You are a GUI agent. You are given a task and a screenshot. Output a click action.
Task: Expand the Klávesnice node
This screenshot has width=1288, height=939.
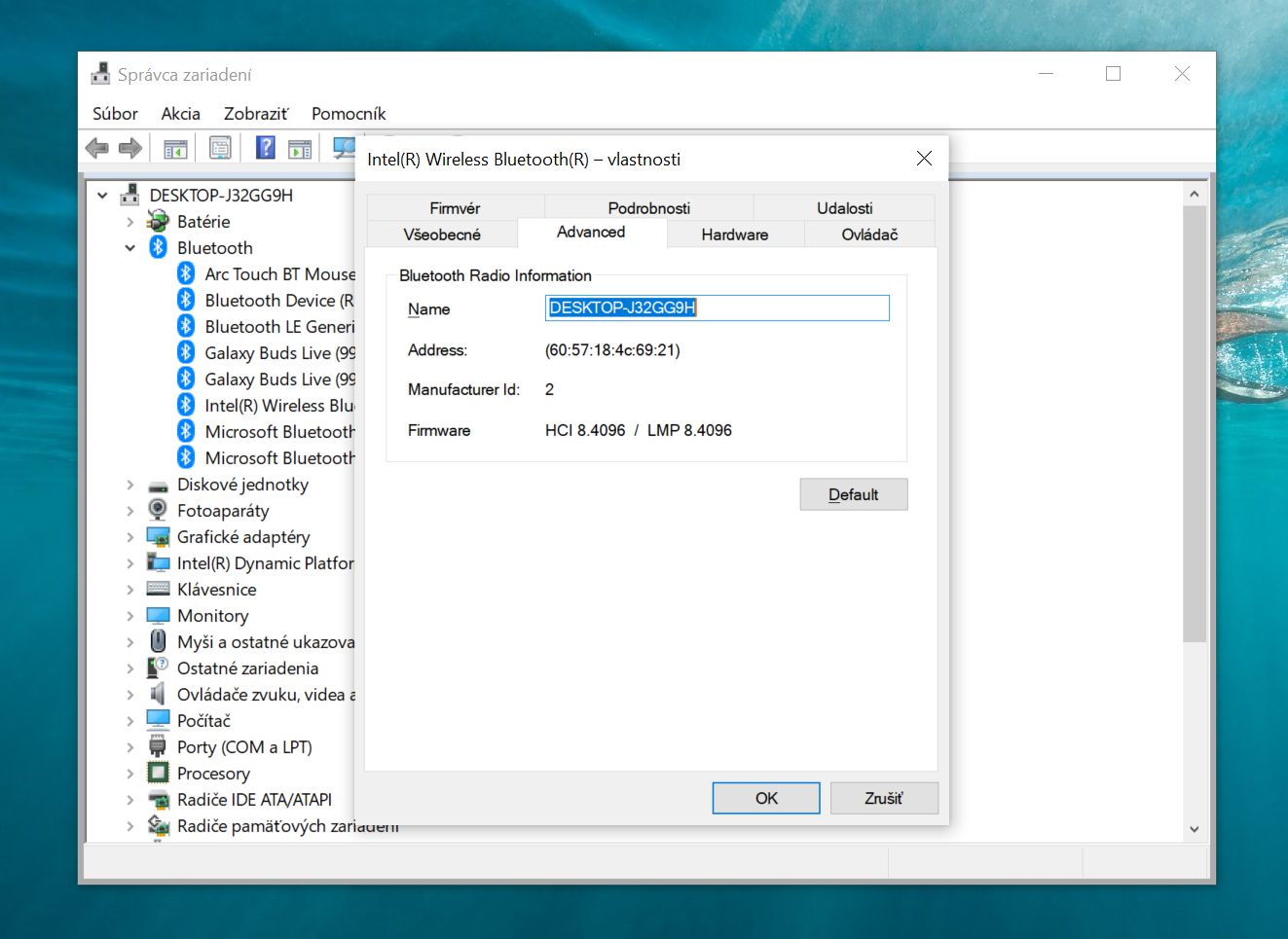130,590
